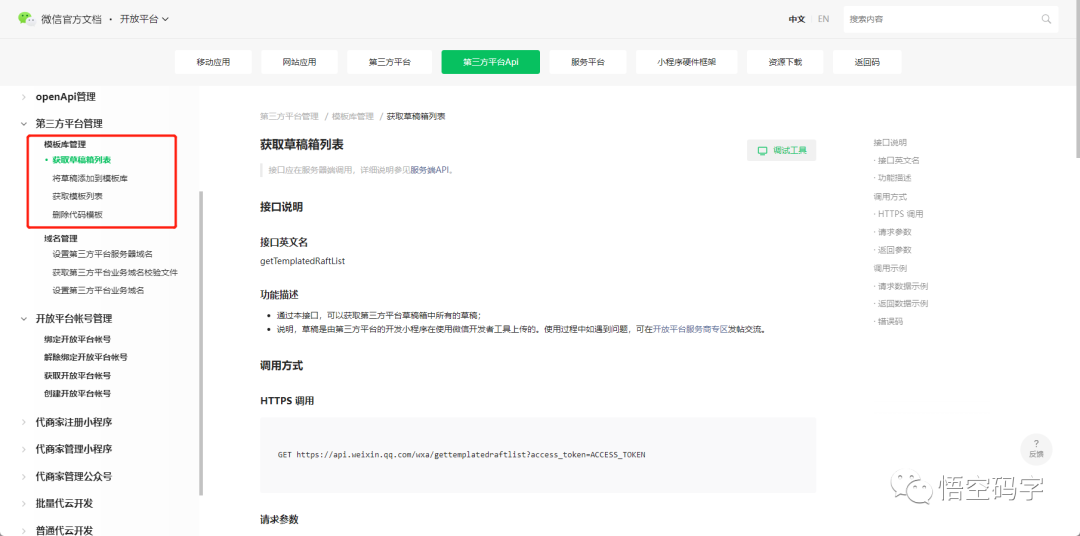
Task: Open the 反馈 help question icon
Action: click(1036, 449)
